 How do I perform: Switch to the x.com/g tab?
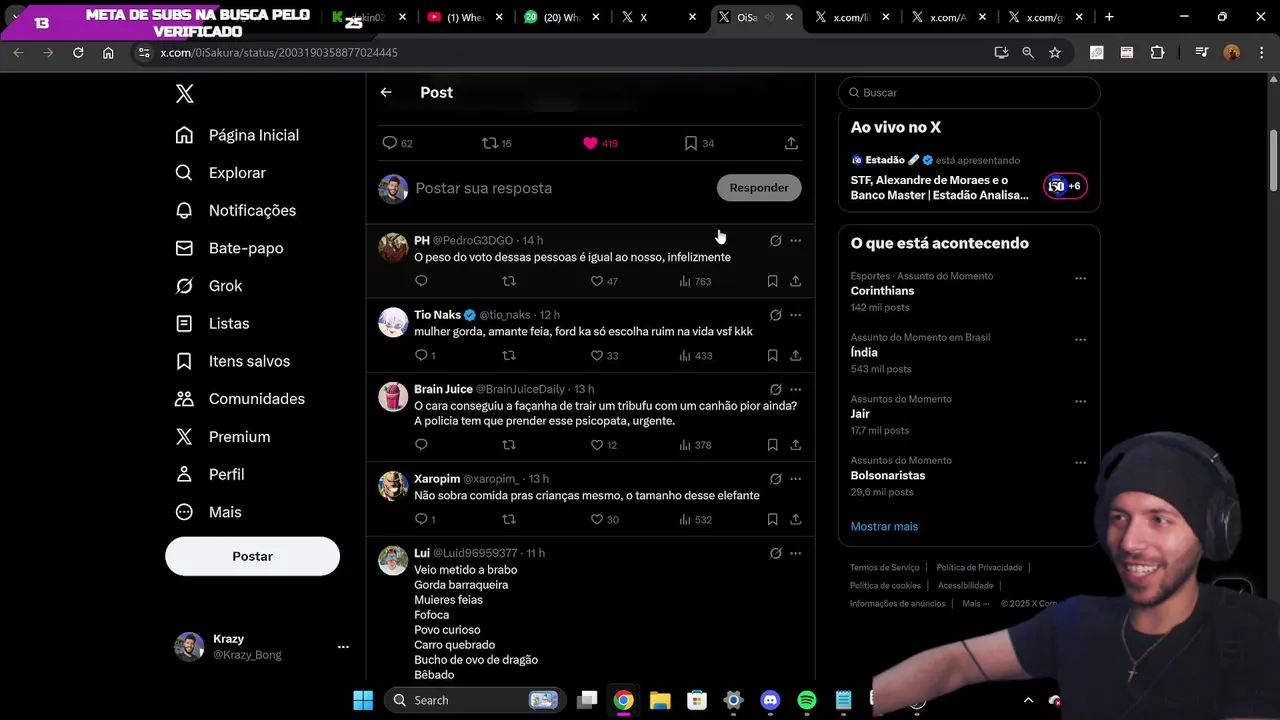click(1043, 17)
